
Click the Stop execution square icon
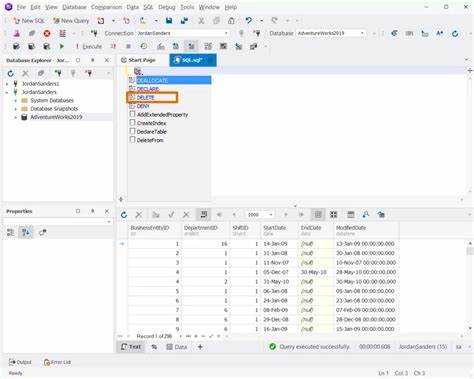(128, 46)
